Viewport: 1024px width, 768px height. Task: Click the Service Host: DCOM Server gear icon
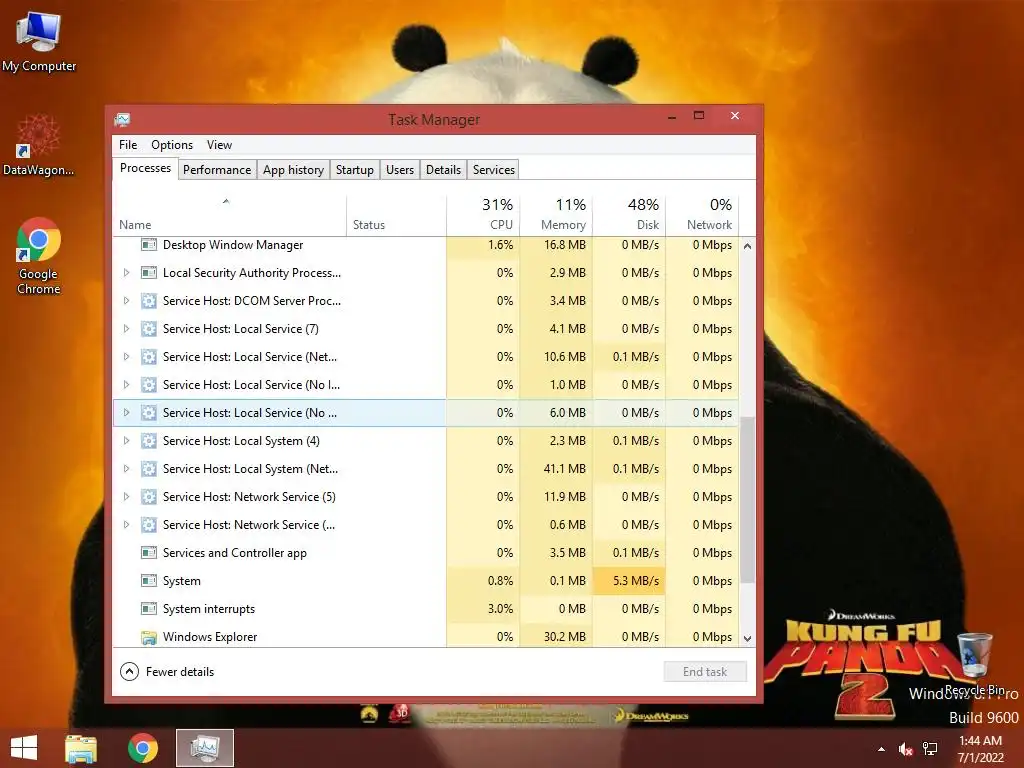click(149, 301)
